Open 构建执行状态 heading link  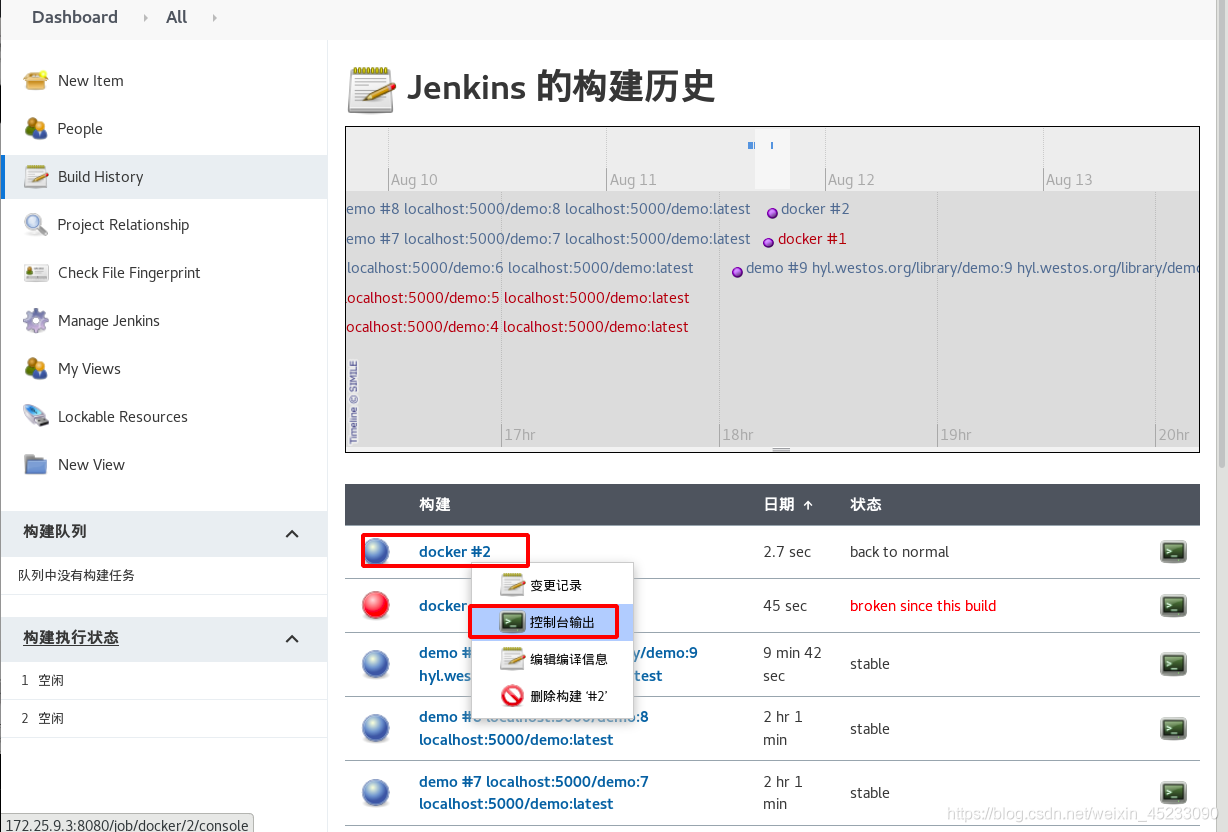(x=71, y=638)
